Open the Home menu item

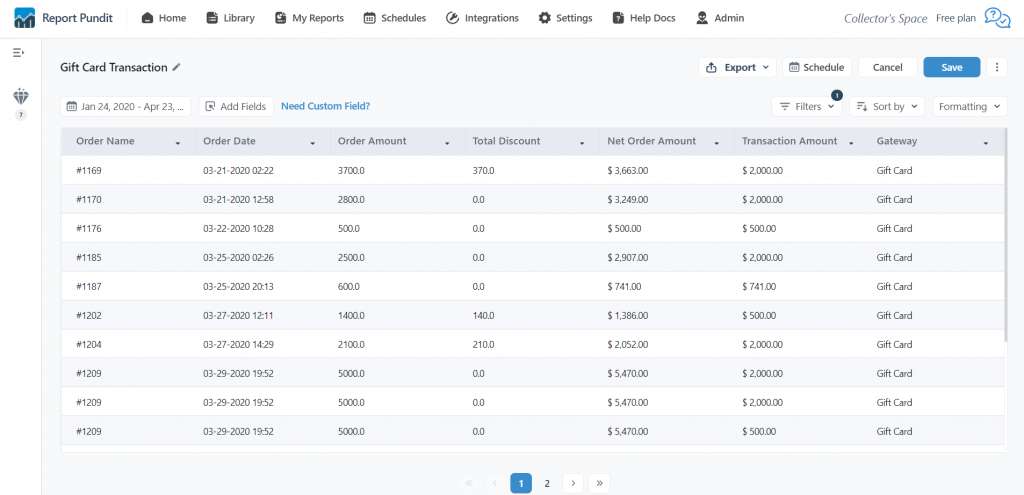tap(164, 18)
